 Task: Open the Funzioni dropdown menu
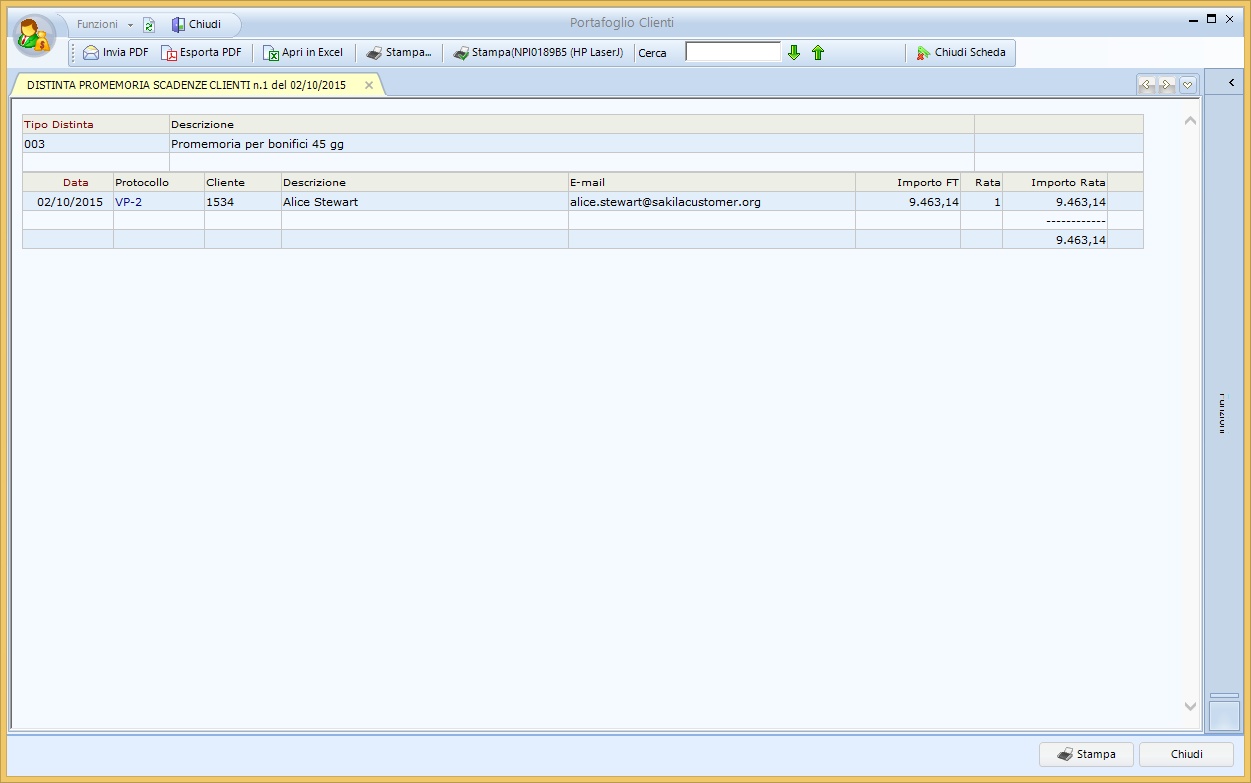[104, 24]
